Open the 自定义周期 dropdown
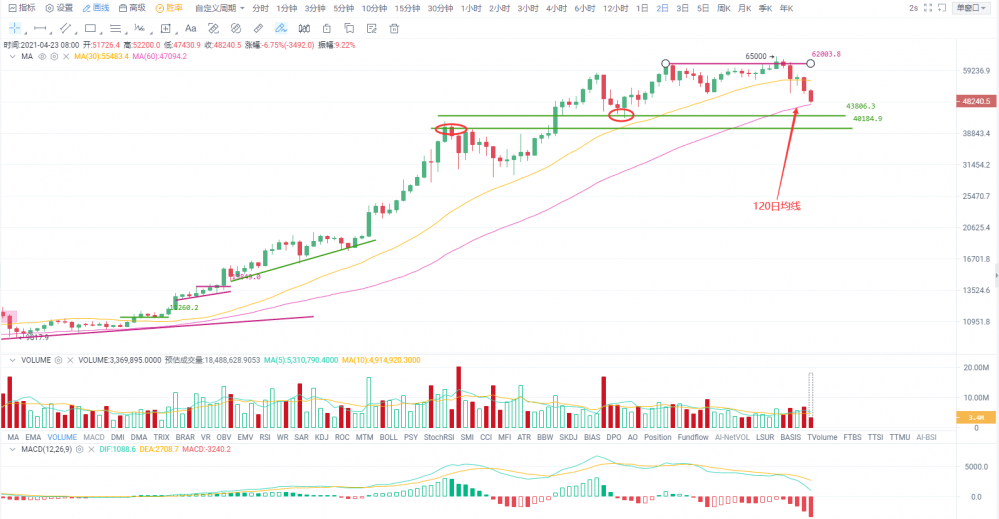 point(220,8)
